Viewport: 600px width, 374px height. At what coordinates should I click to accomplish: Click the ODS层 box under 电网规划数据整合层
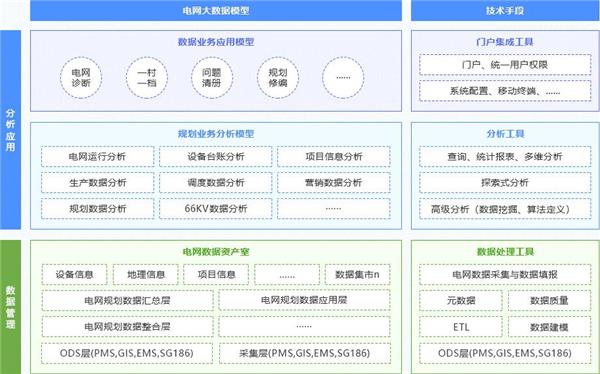click(127, 353)
